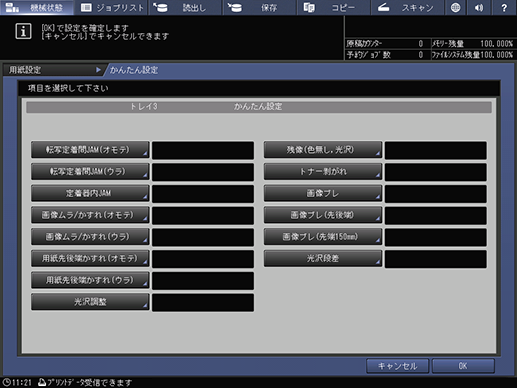Click the clock icon in status bar
The width and height of the screenshot is (517, 388).
(x=7, y=382)
